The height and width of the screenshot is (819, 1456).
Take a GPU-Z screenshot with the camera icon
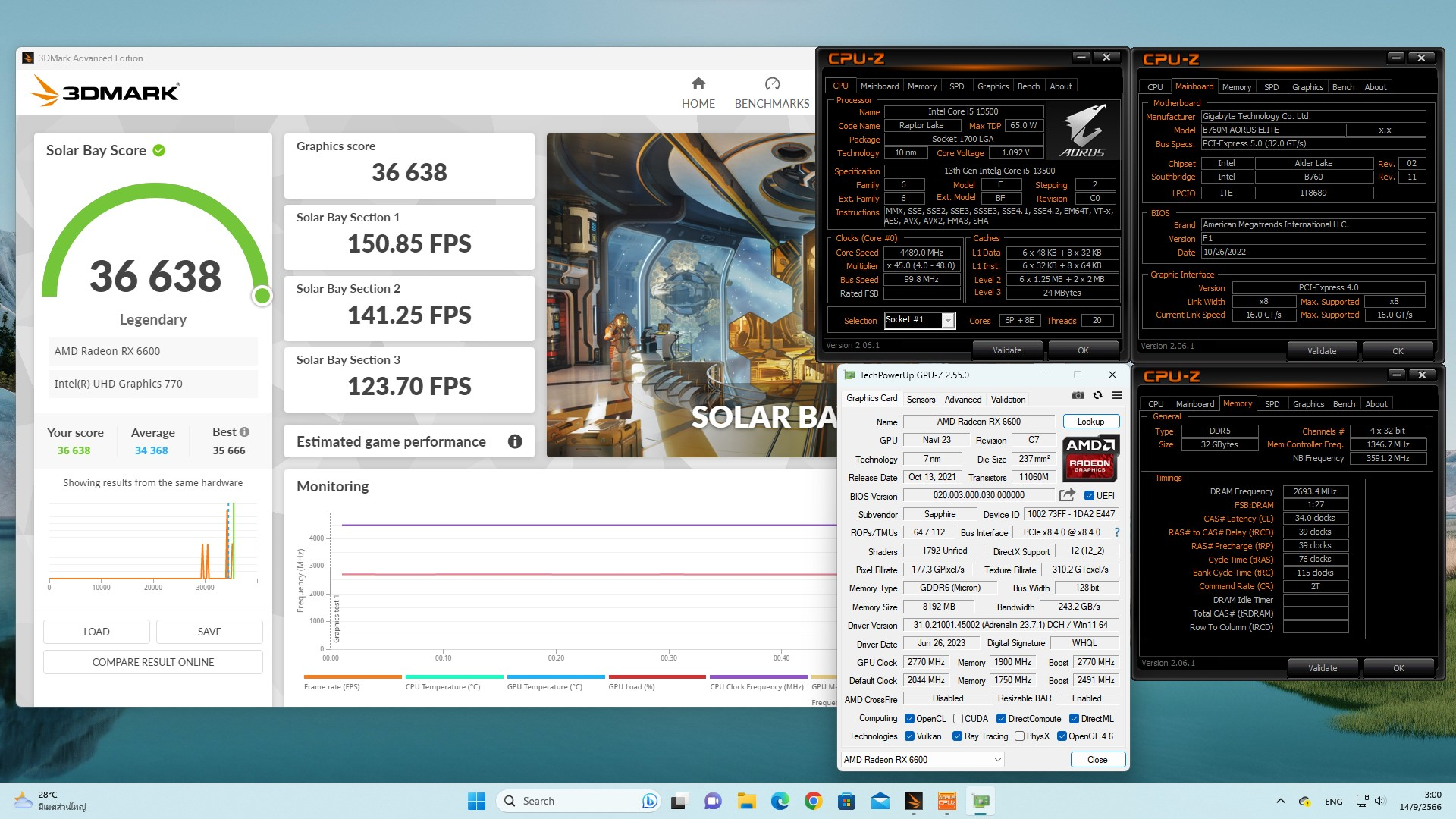click(x=1078, y=395)
